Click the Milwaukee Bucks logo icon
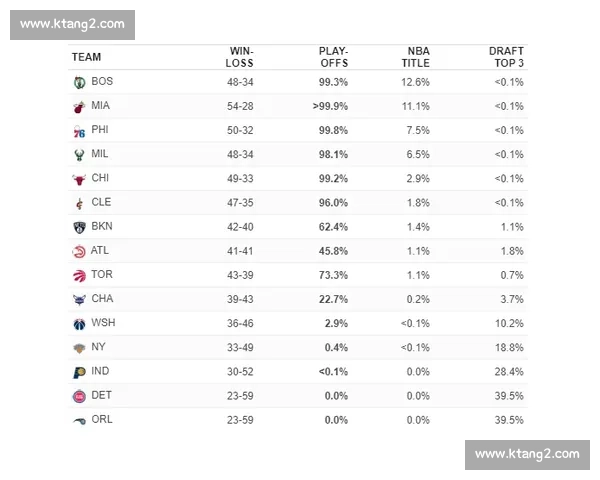This screenshot has height=480, width=600. pyautogui.click(x=79, y=155)
